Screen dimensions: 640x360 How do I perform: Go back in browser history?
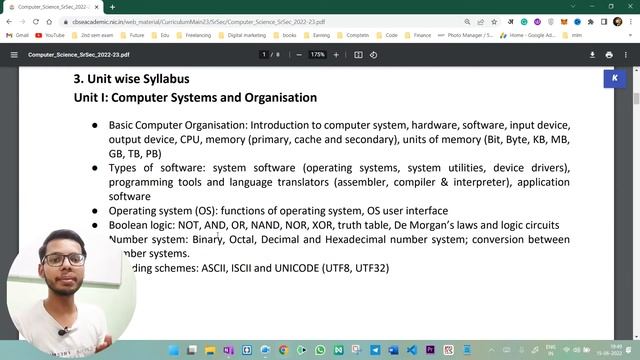point(9,22)
